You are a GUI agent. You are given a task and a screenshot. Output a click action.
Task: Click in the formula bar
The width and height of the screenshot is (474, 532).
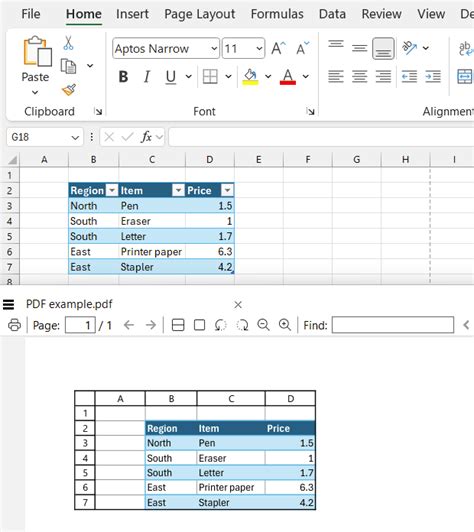321,137
